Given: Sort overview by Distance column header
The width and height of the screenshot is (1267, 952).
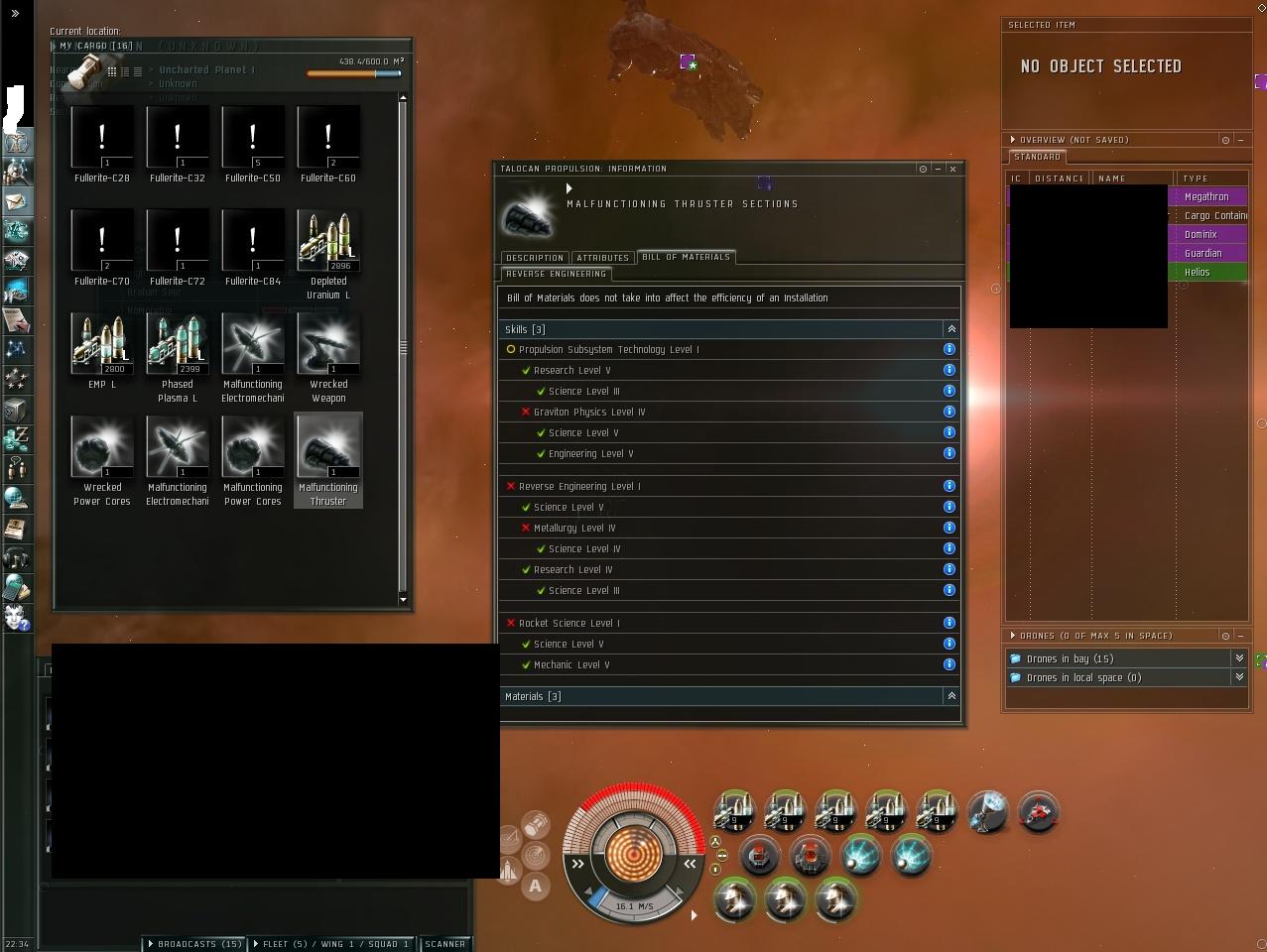Looking at the screenshot, I should pyautogui.click(x=1059, y=178).
